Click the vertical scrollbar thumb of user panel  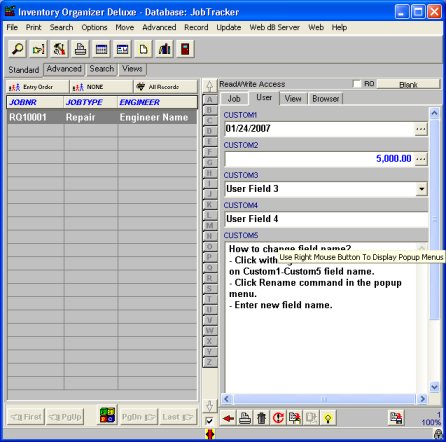pyautogui.click(x=434, y=219)
